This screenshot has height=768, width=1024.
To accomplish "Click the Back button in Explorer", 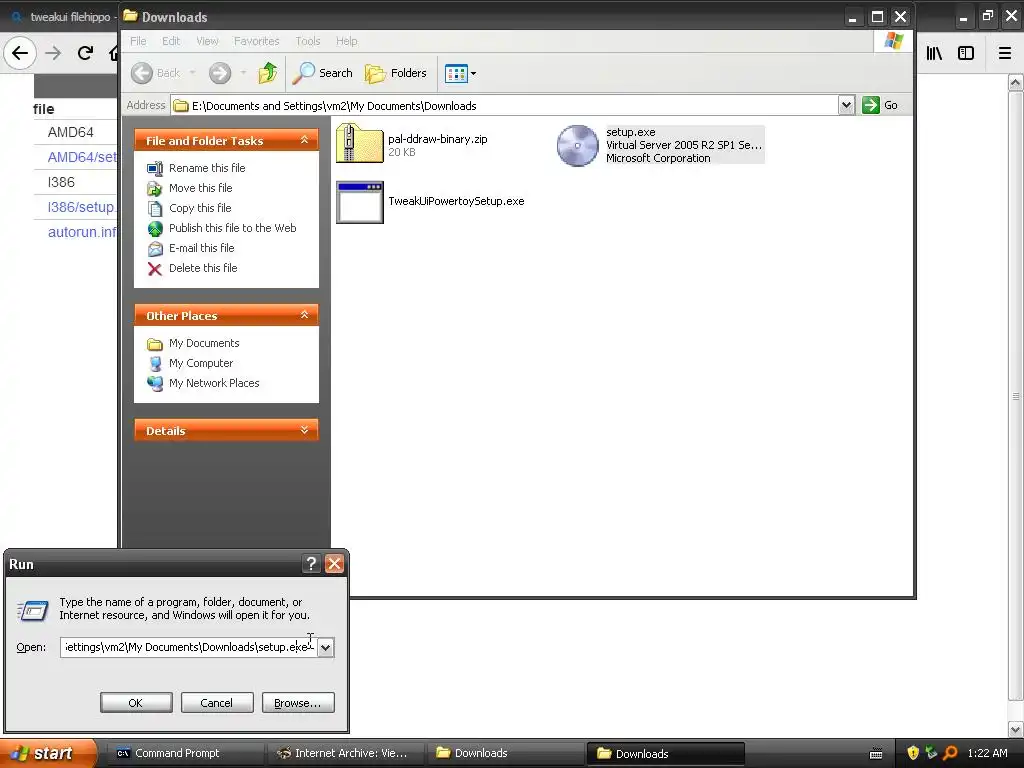I will coord(155,73).
